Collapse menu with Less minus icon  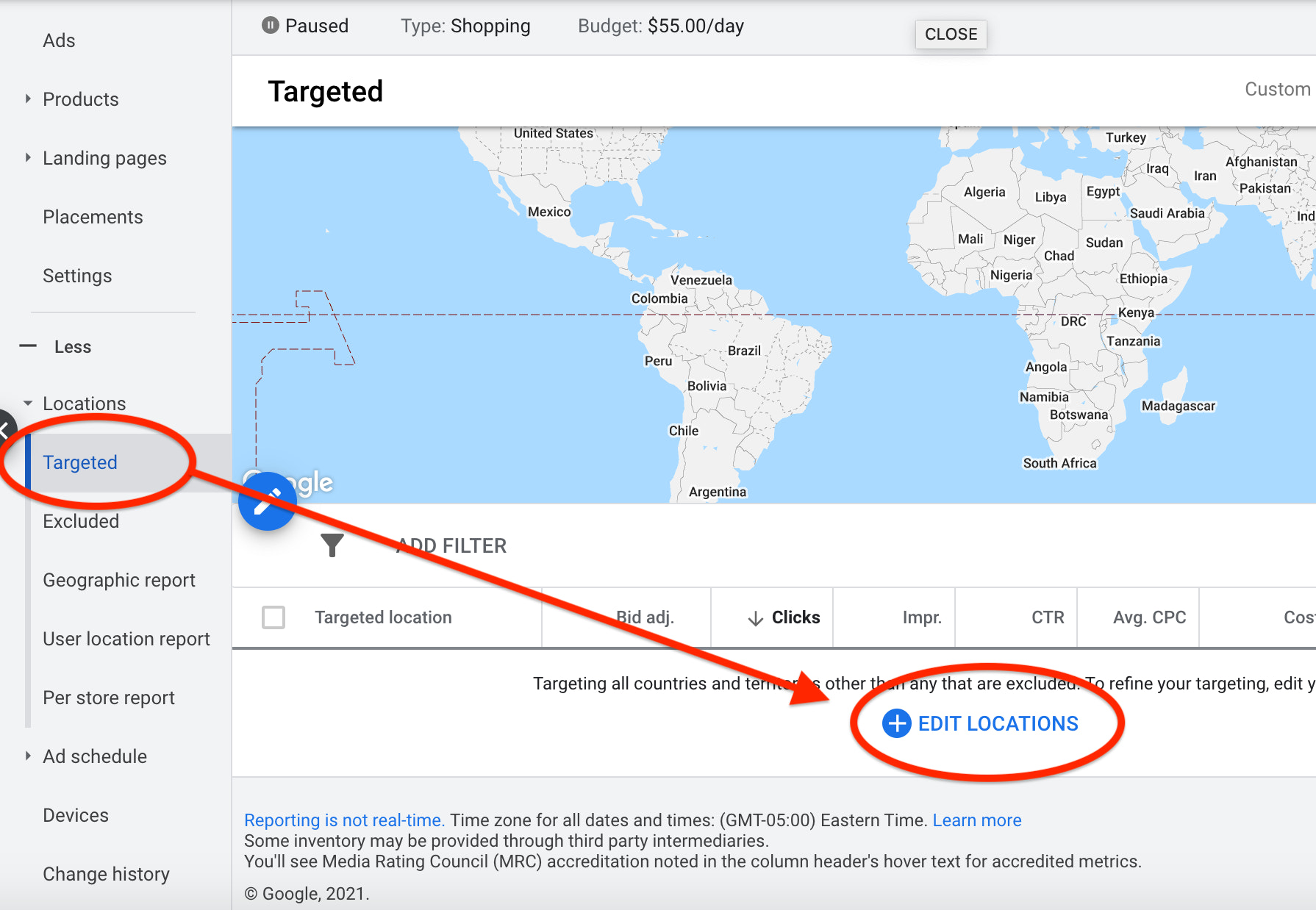[x=29, y=346]
